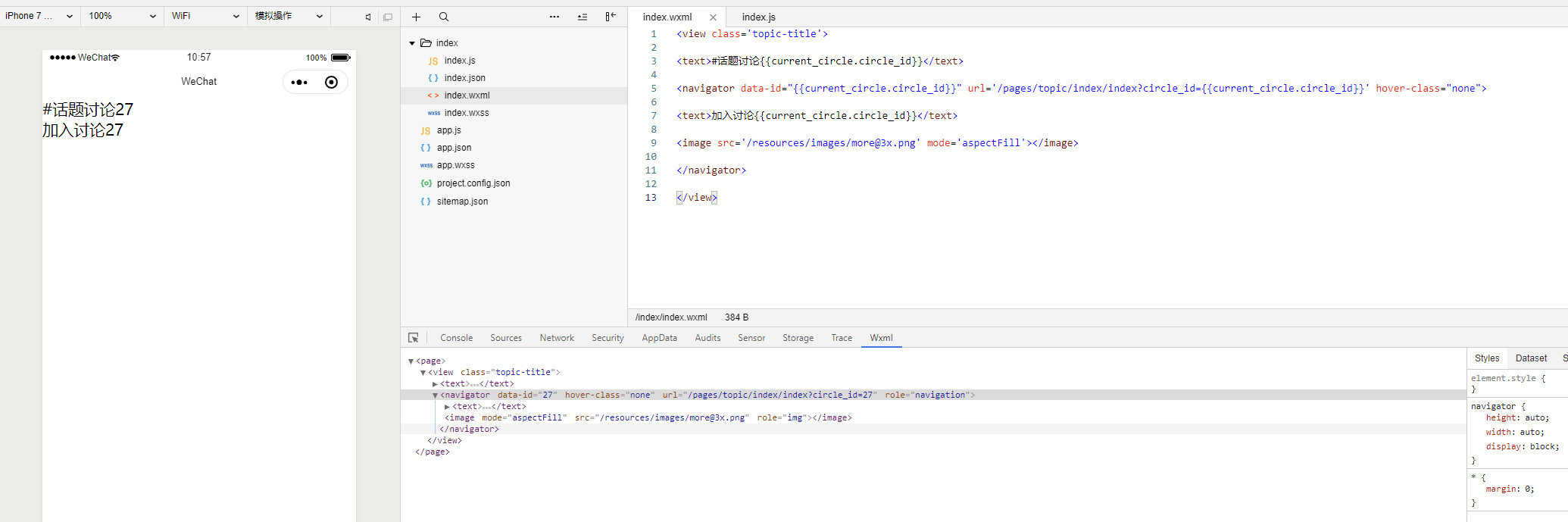This screenshot has width=1568, height=522.
Task: Open the iPhone 7 device dropdown
Action: pyautogui.click(x=39, y=16)
